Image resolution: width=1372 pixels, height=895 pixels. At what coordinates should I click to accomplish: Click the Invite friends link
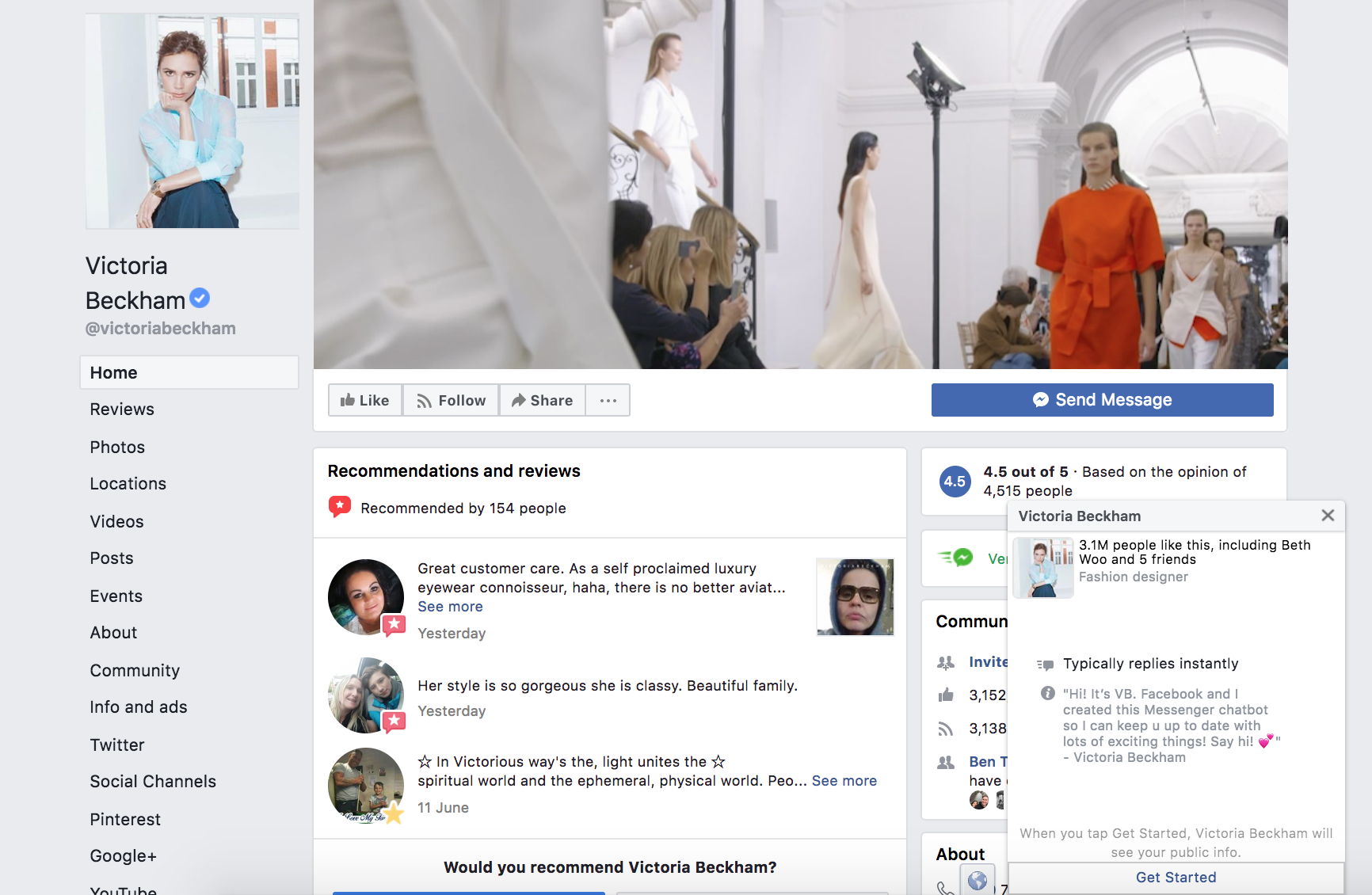pos(989,662)
